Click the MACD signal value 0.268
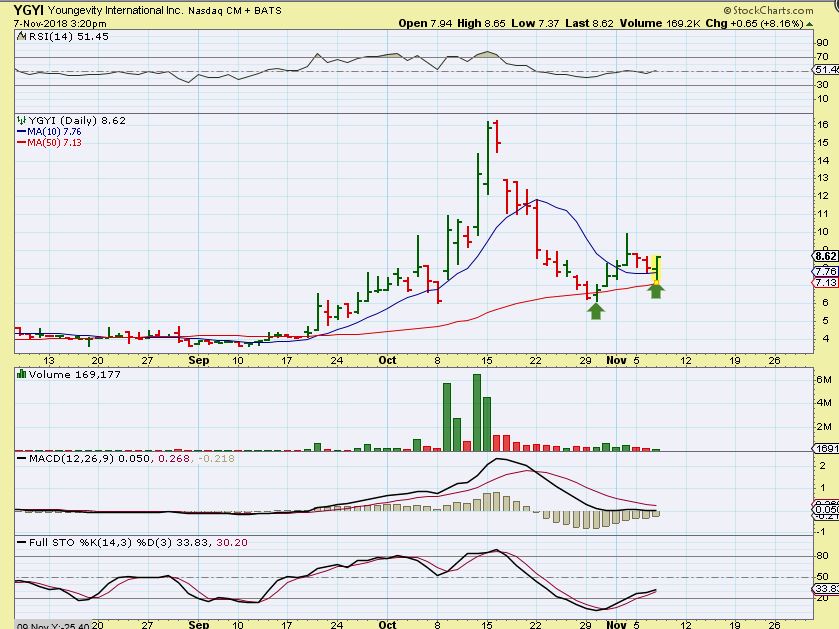The image size is (839, 629). click(174, 458)
